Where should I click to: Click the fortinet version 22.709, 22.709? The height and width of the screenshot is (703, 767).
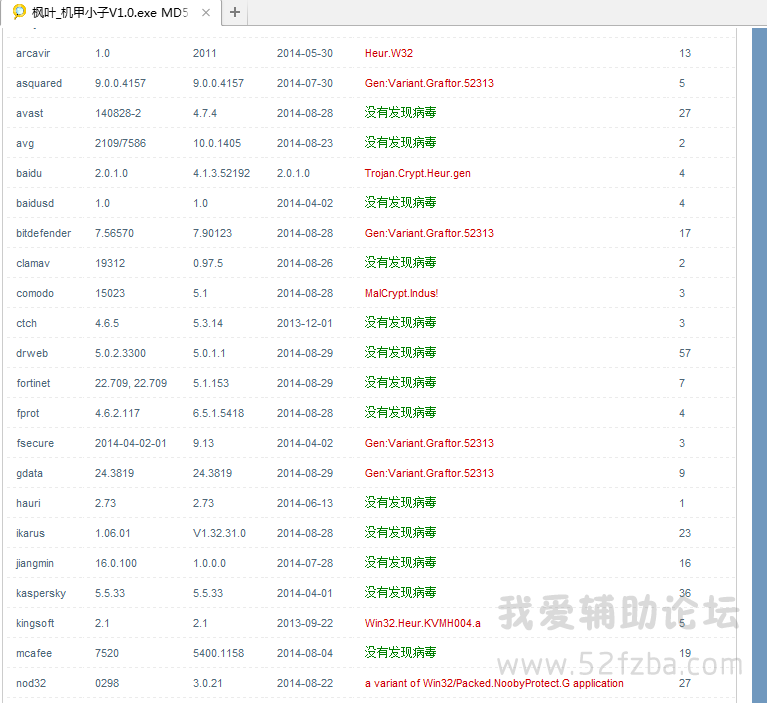tap(131, 383)
